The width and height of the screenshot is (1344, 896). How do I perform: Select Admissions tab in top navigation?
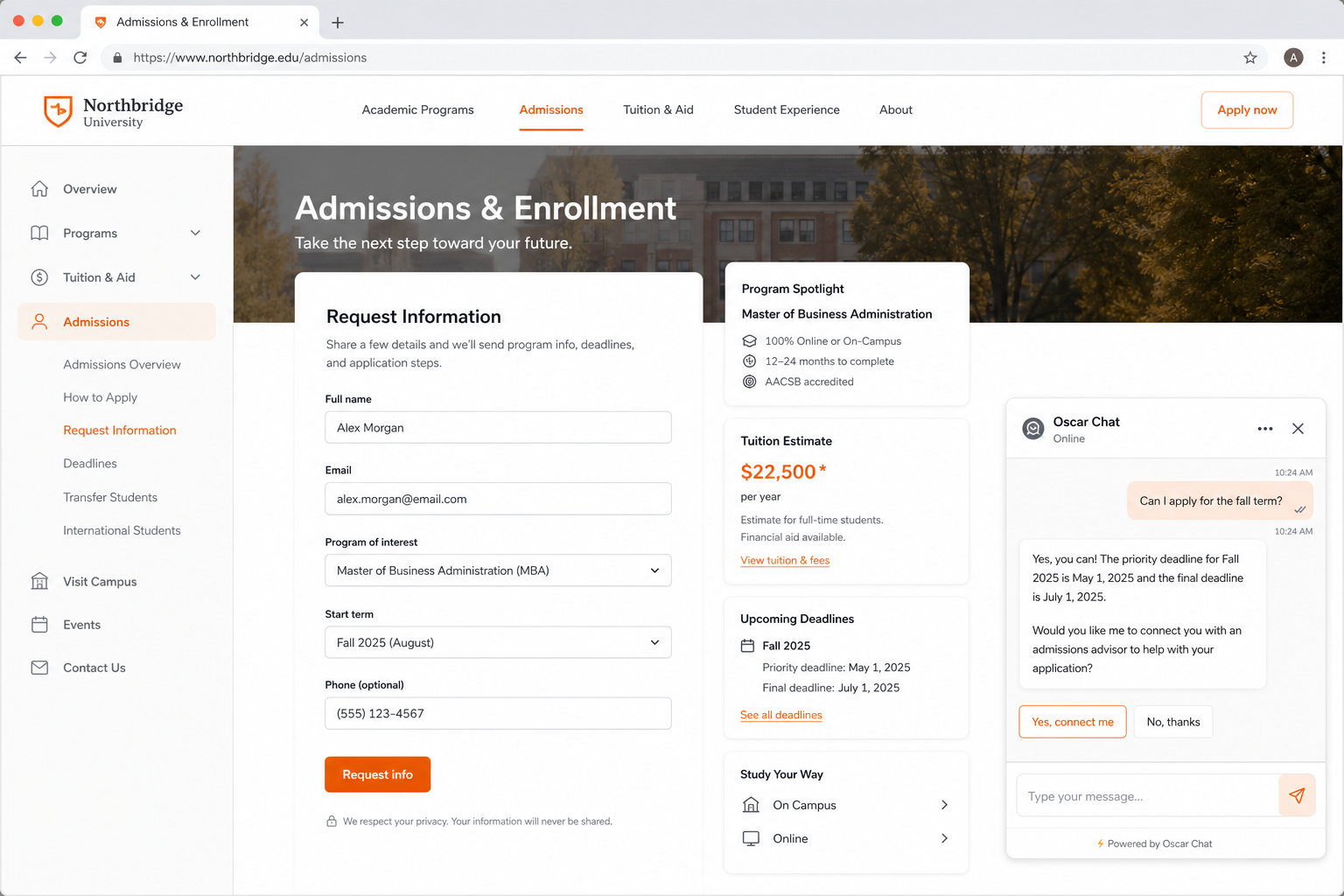[x=551, y=110]
